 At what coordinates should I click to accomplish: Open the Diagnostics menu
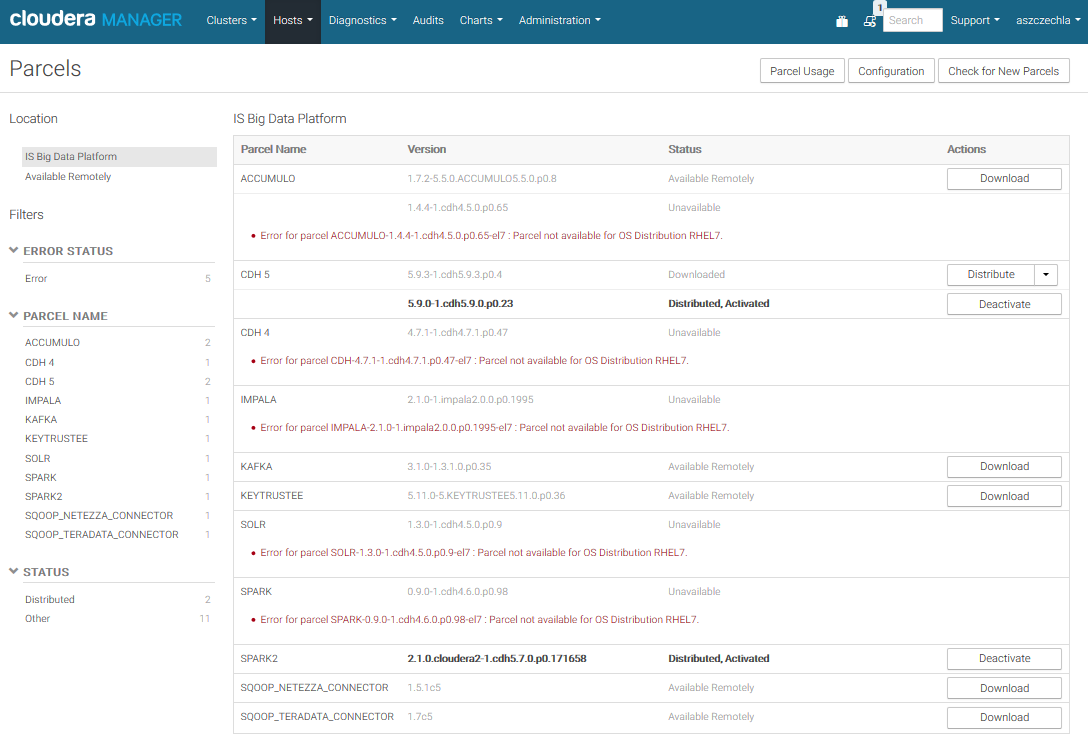pos(362,20)
